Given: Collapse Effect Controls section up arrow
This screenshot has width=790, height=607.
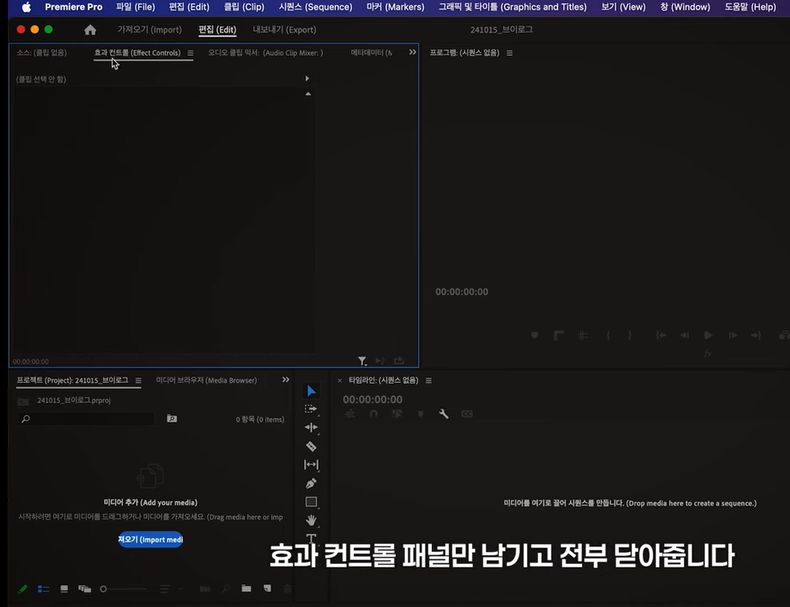Looking at the screenshot, I should tap(308, 94).
